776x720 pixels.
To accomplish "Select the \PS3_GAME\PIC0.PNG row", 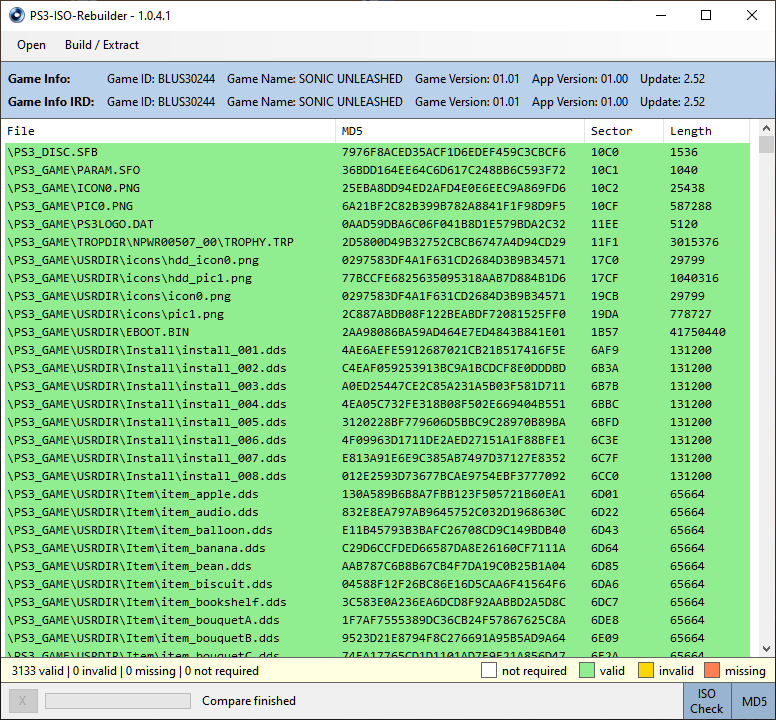I will [377, 206].
